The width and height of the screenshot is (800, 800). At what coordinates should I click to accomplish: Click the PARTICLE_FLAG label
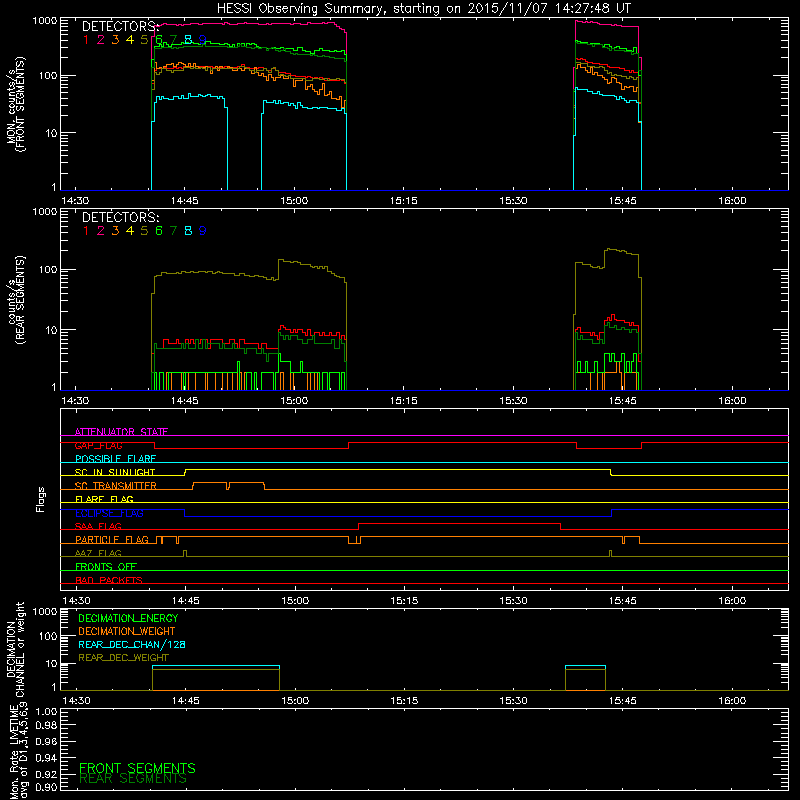click(x=112, y=540)
